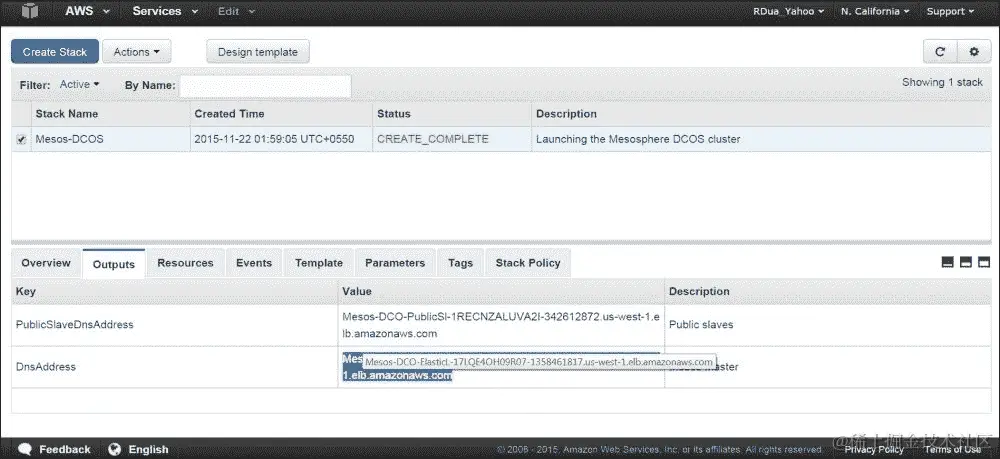Open the Template tab

tap(319, 263)
